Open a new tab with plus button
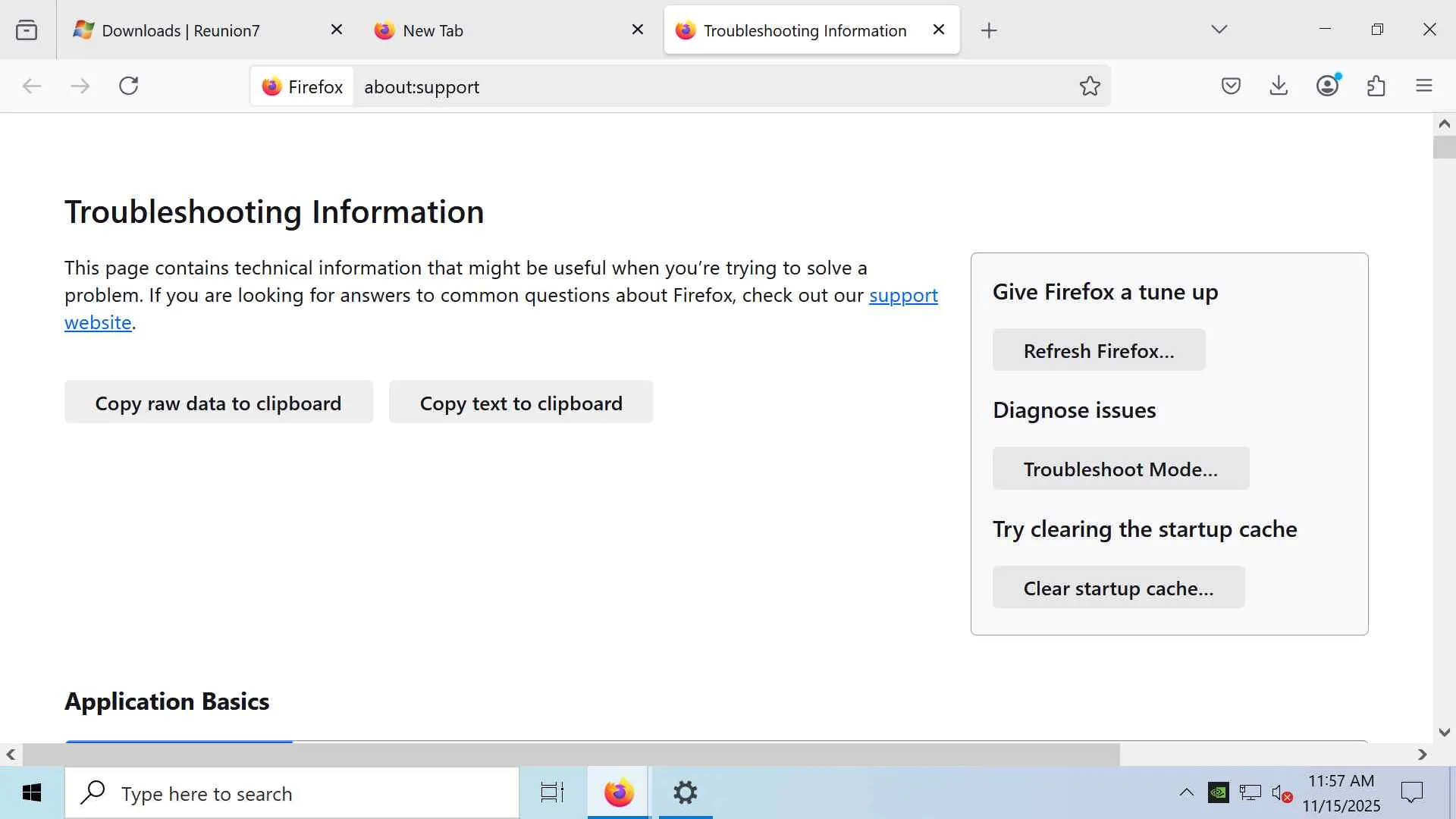This screenshot has width=1456, height=819. coord(989,30)
